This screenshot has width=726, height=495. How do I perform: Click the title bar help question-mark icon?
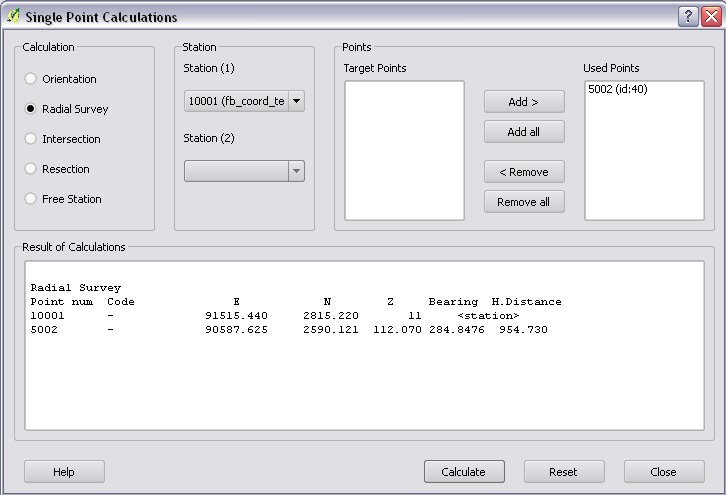point(687,16)
